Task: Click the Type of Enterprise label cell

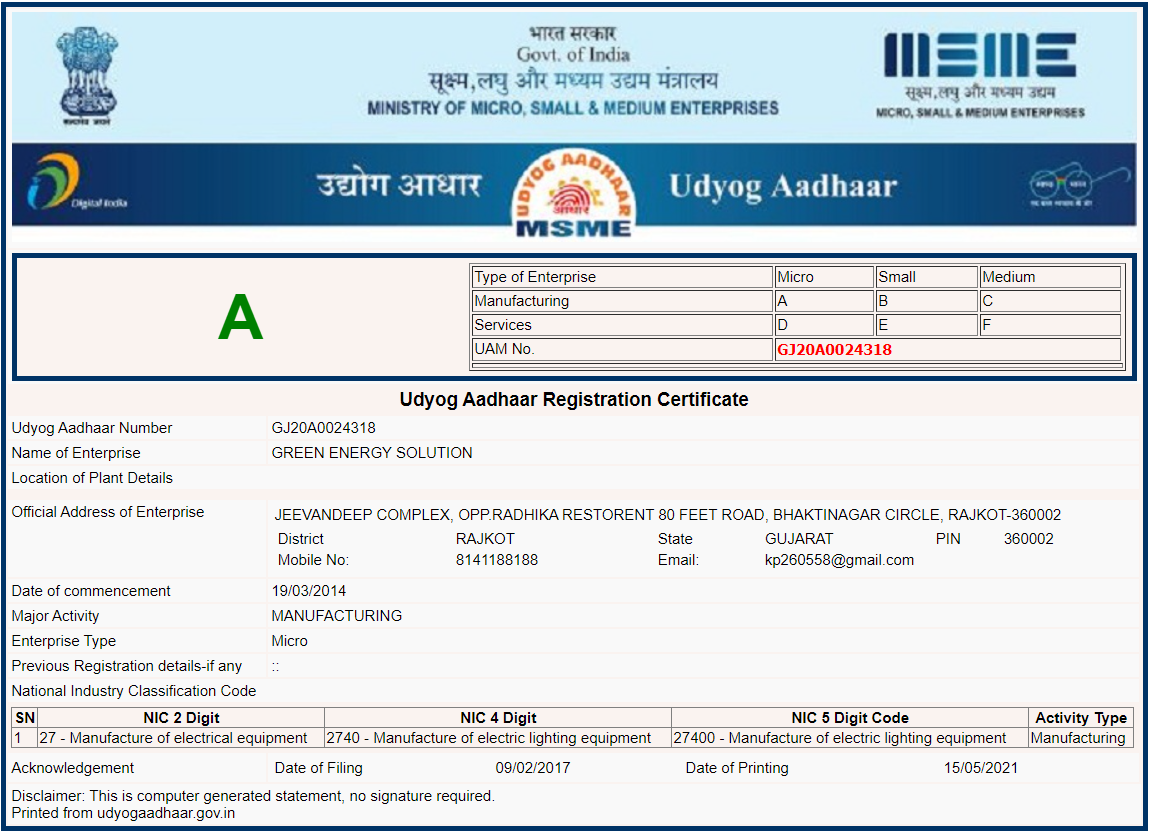Action: point(622,277)
